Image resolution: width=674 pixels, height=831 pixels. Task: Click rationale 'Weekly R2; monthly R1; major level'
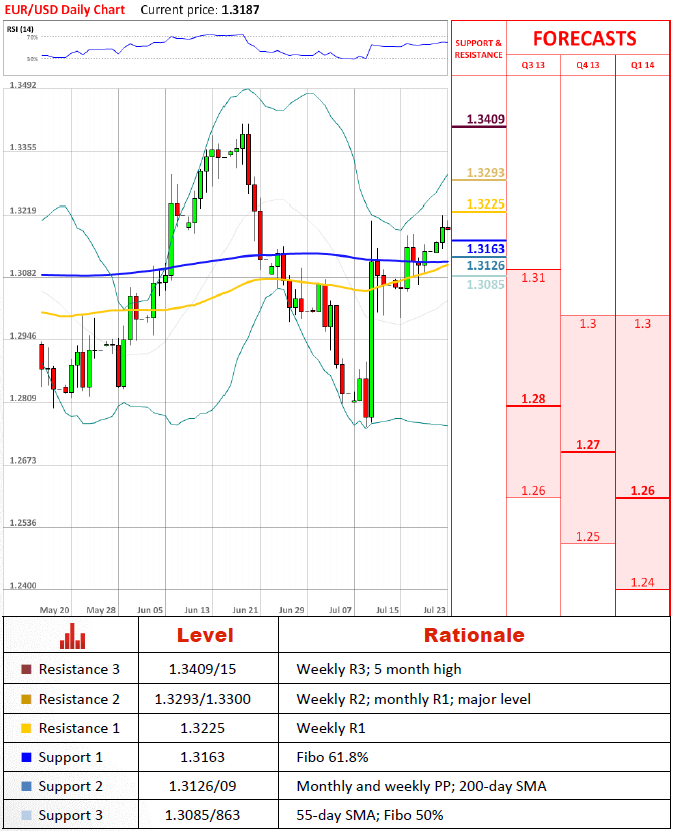coord(413,699)
